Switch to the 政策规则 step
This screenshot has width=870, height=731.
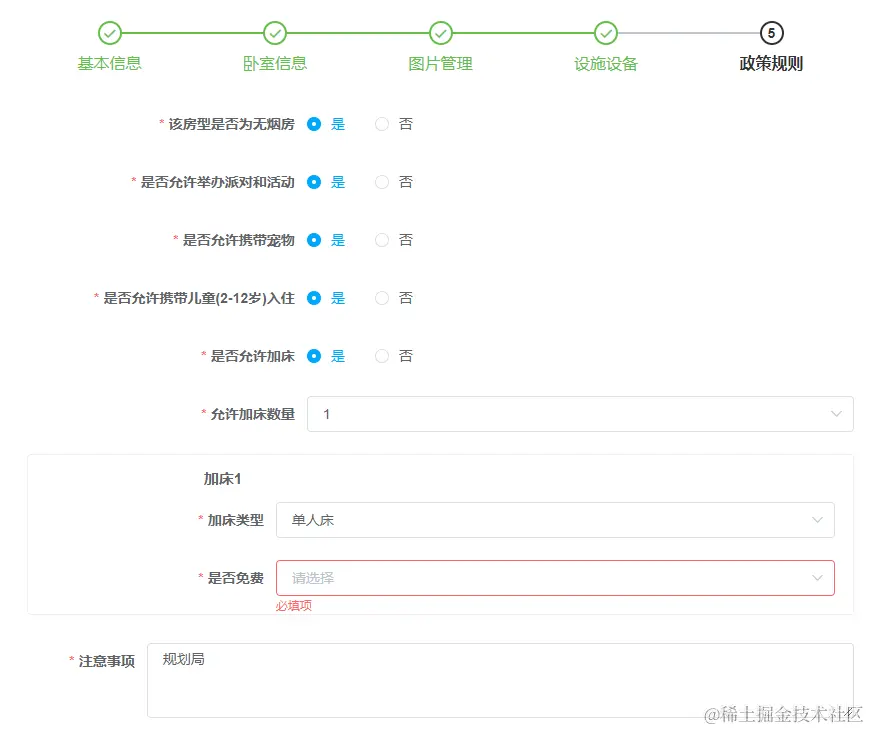[x=770, y=63]
